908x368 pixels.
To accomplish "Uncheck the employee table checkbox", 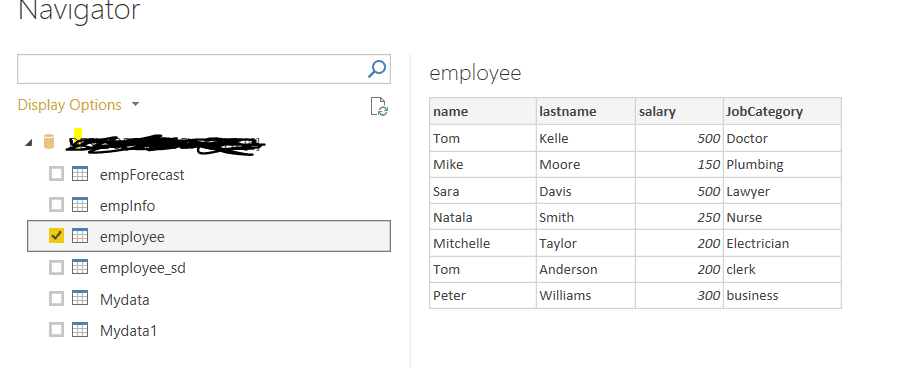I will (56, 236).
